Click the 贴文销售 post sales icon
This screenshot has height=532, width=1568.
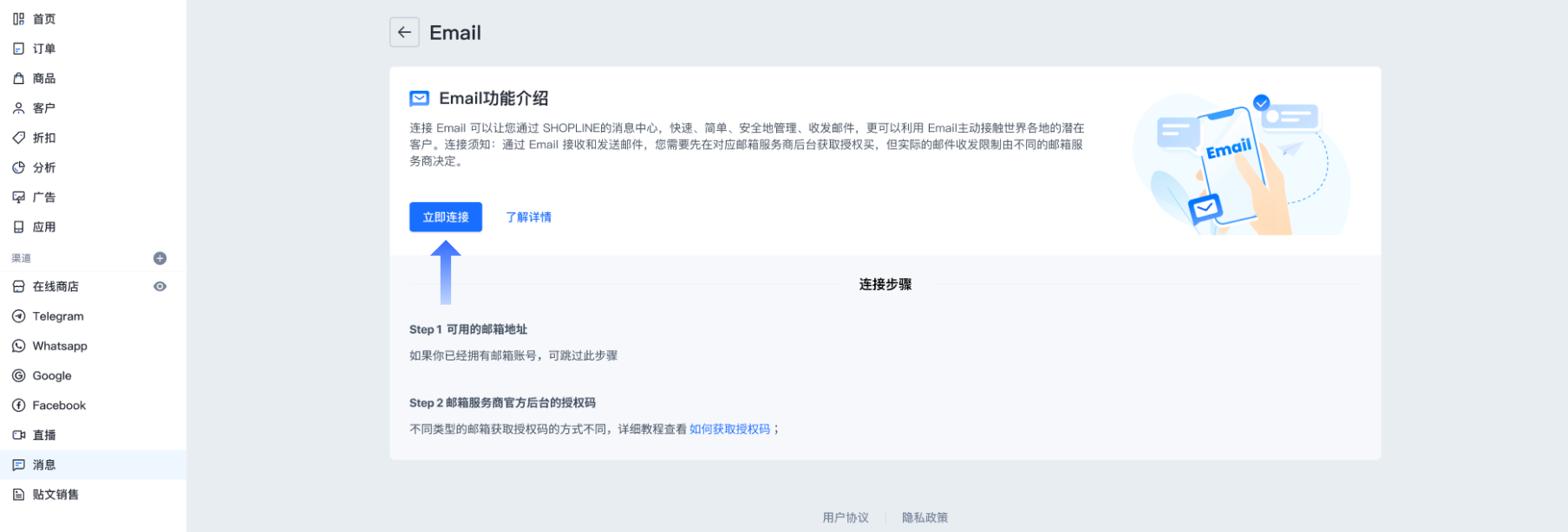click(18, 495)
